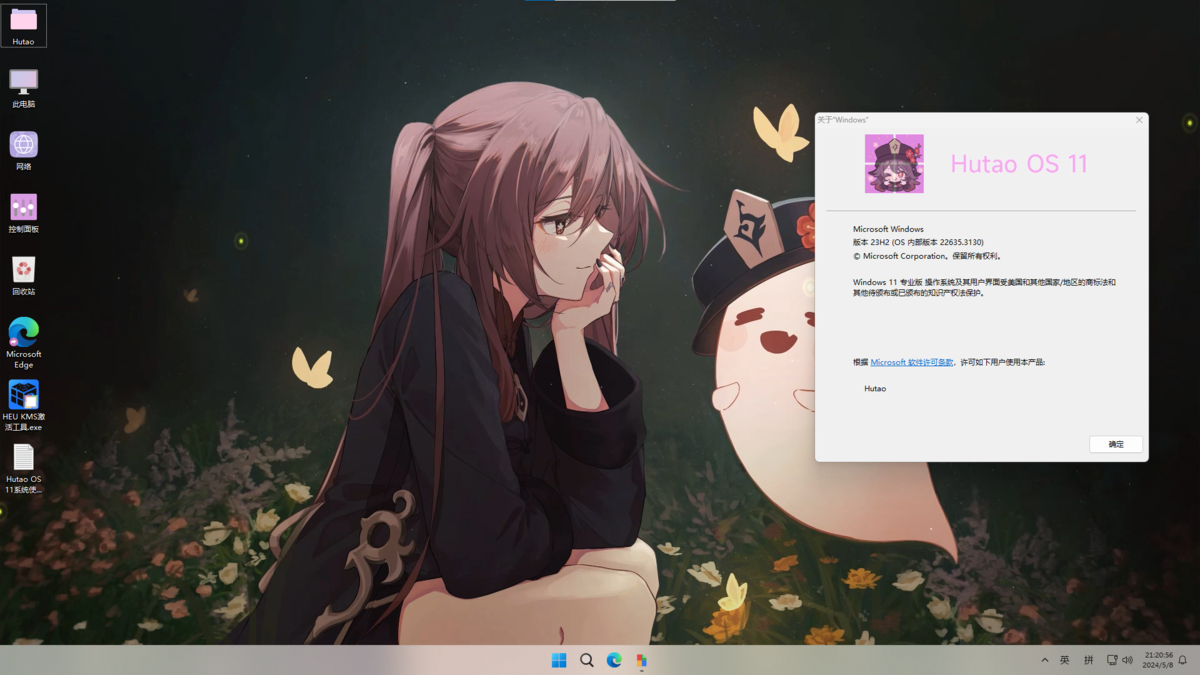Open the clock and date flyout
The width and height of the screenshot is (1200, 675).
(1157, 660)
